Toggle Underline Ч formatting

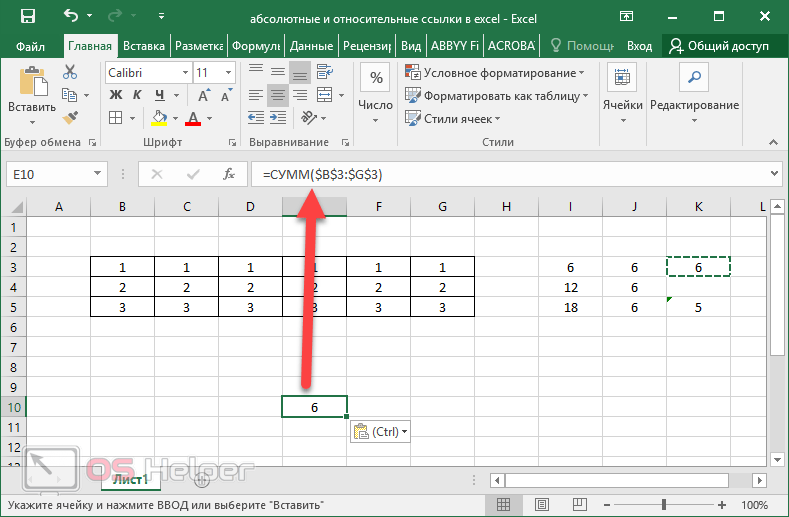[160, 95]
